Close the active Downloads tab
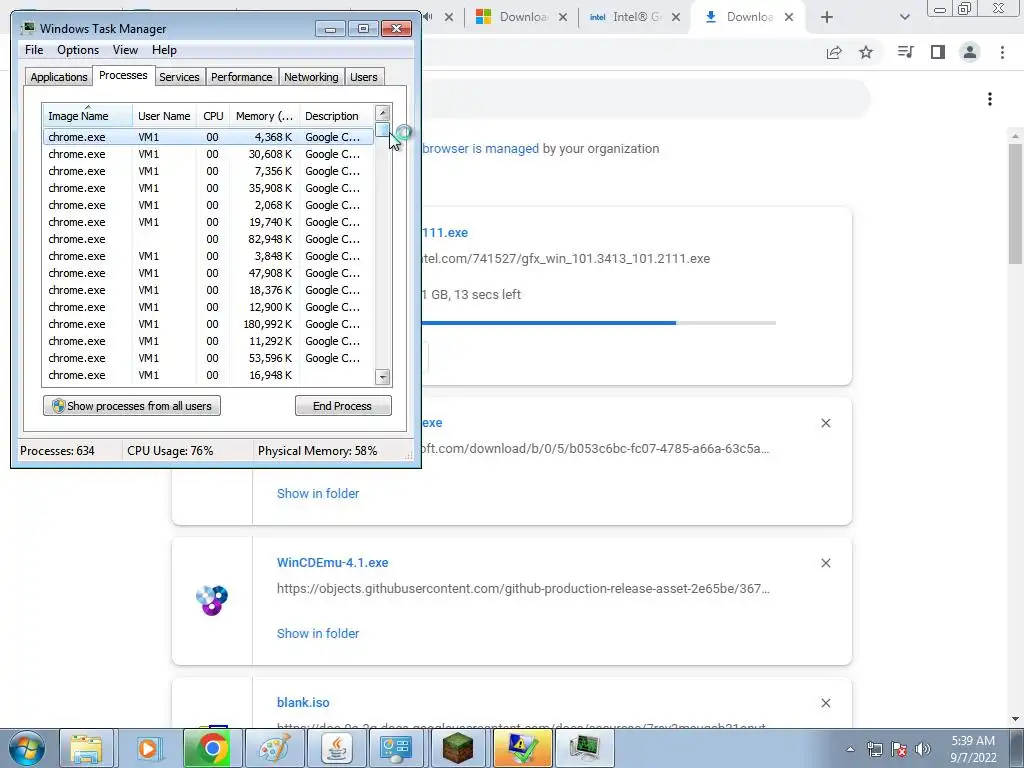This screenshot has width=1024, height=768. (x=789, y=17)
